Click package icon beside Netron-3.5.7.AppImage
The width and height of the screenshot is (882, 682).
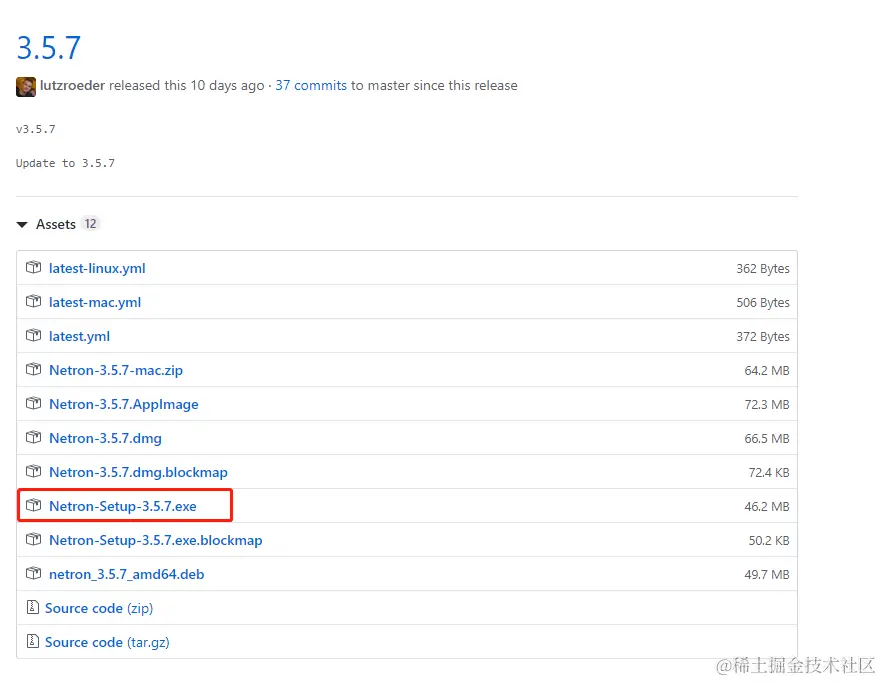[x=33, y=403]
